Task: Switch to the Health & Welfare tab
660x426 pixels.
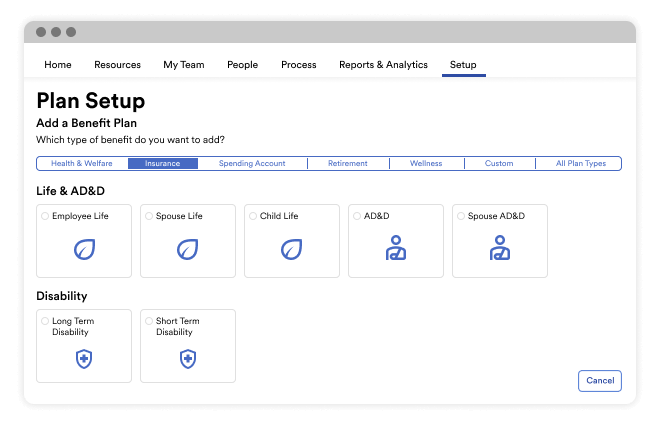Action: (82, 163)
